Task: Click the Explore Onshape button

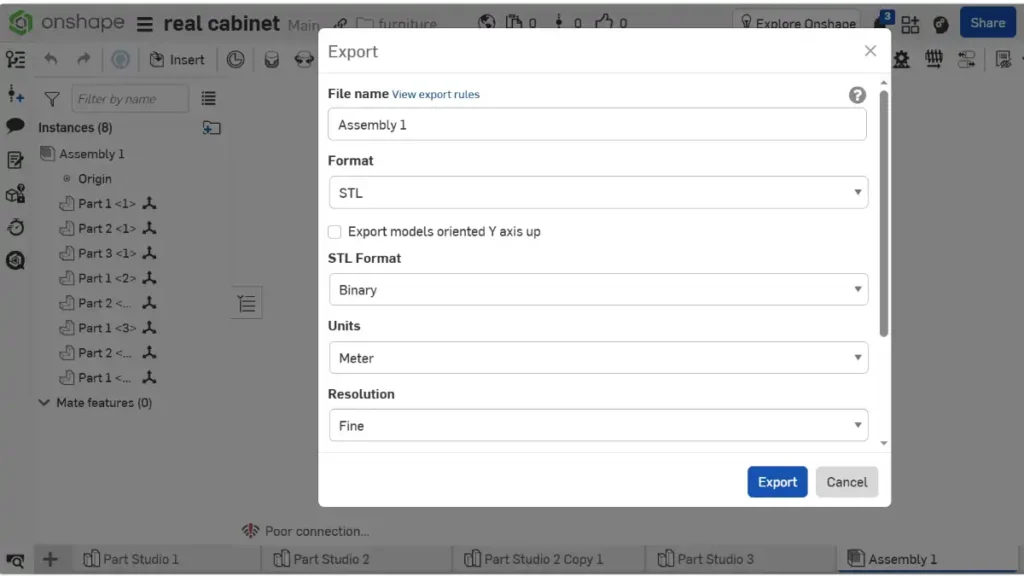Action: pos(797,23)
